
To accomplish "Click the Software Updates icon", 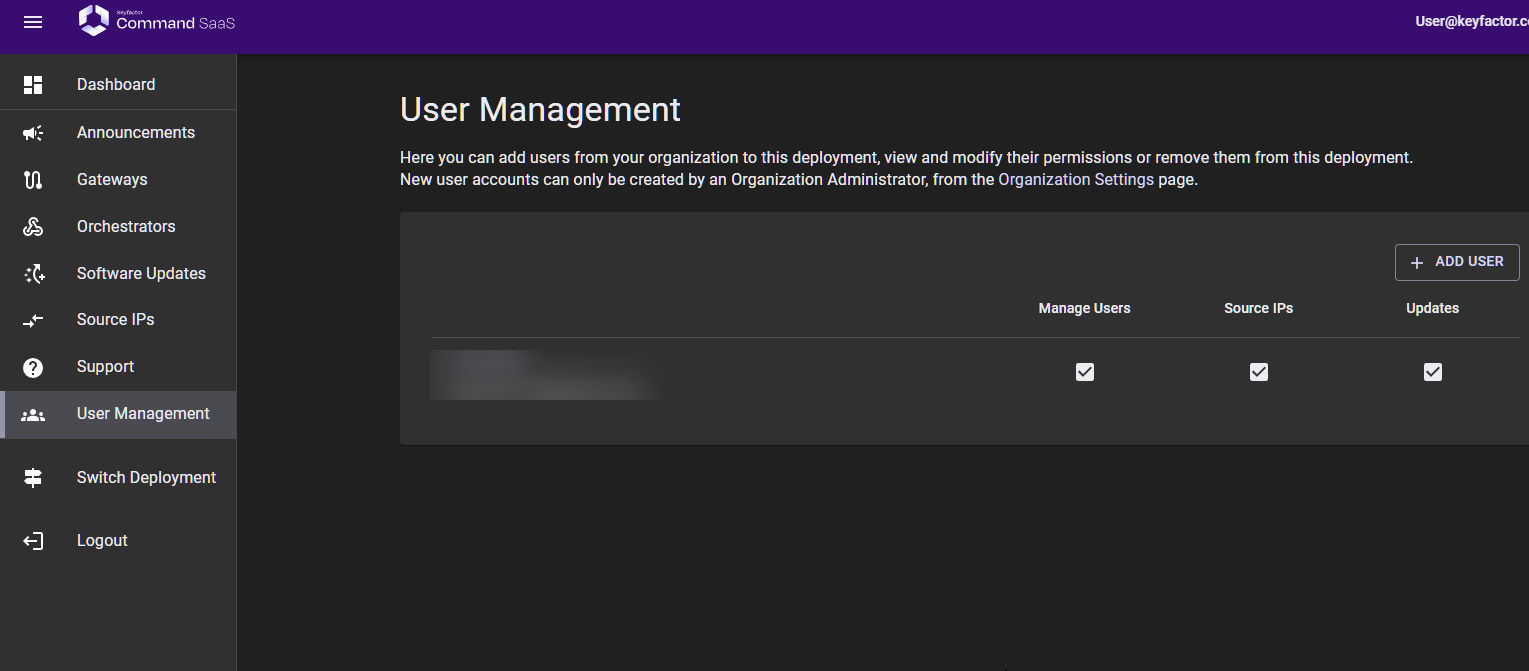I will point(33,274).
